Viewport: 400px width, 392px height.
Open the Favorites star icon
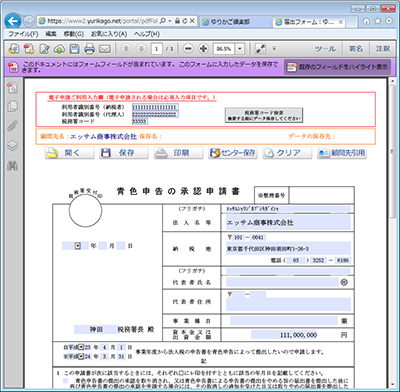(378, 21)
